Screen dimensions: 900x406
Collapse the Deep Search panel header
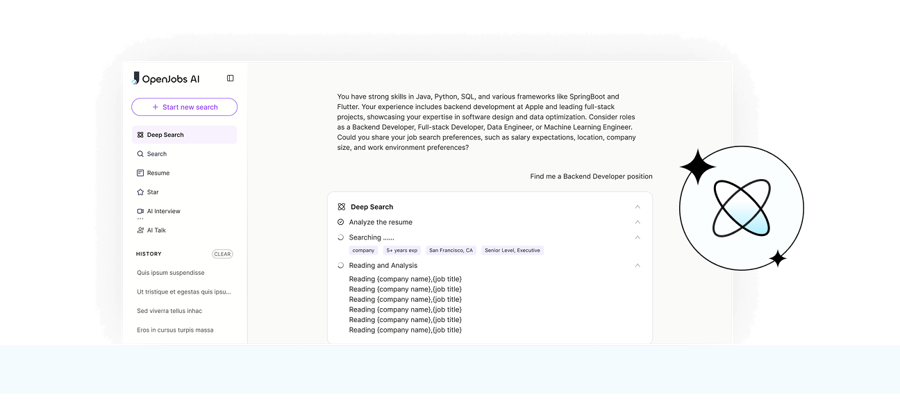[638, 207]
